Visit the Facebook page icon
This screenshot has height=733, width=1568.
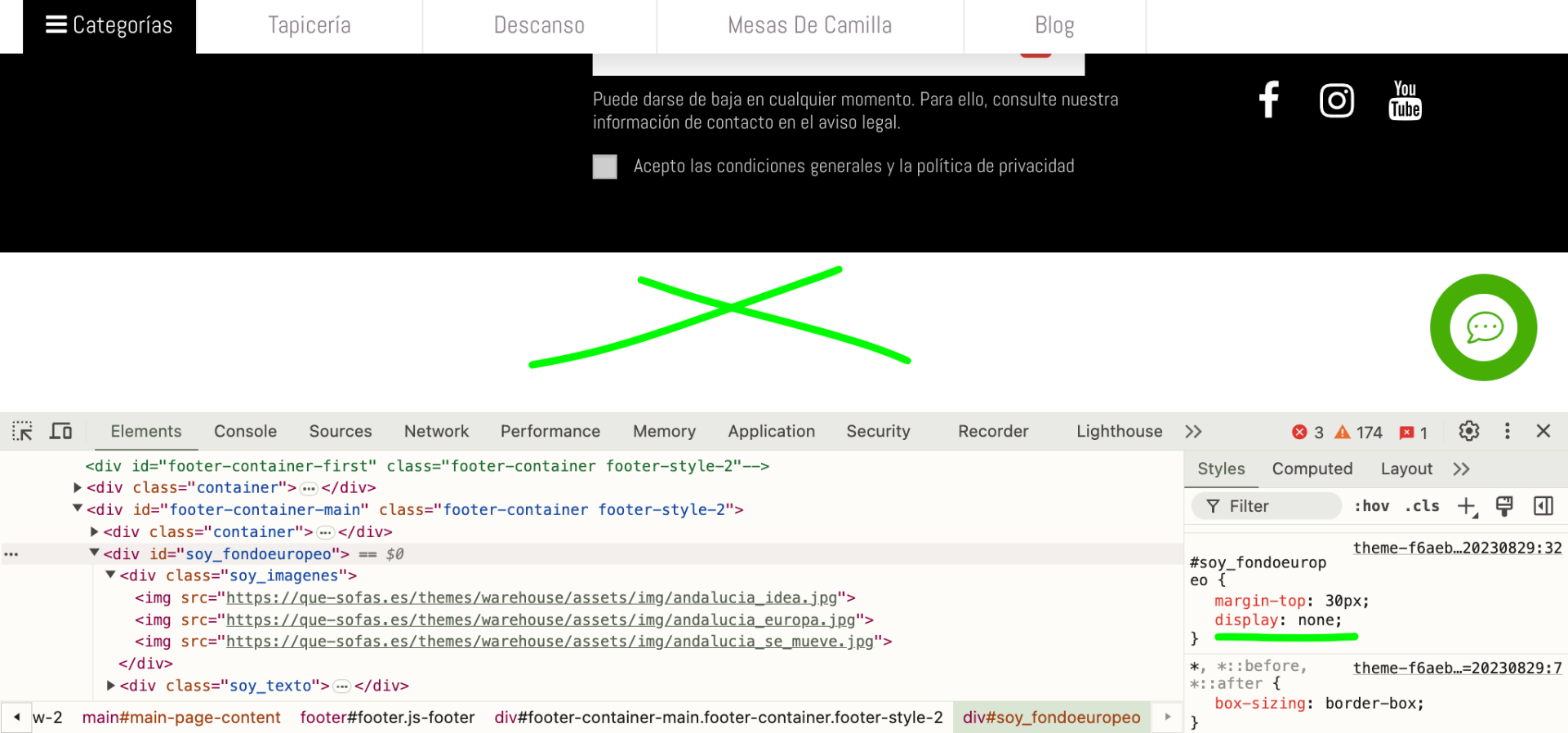click(1268, 100)
